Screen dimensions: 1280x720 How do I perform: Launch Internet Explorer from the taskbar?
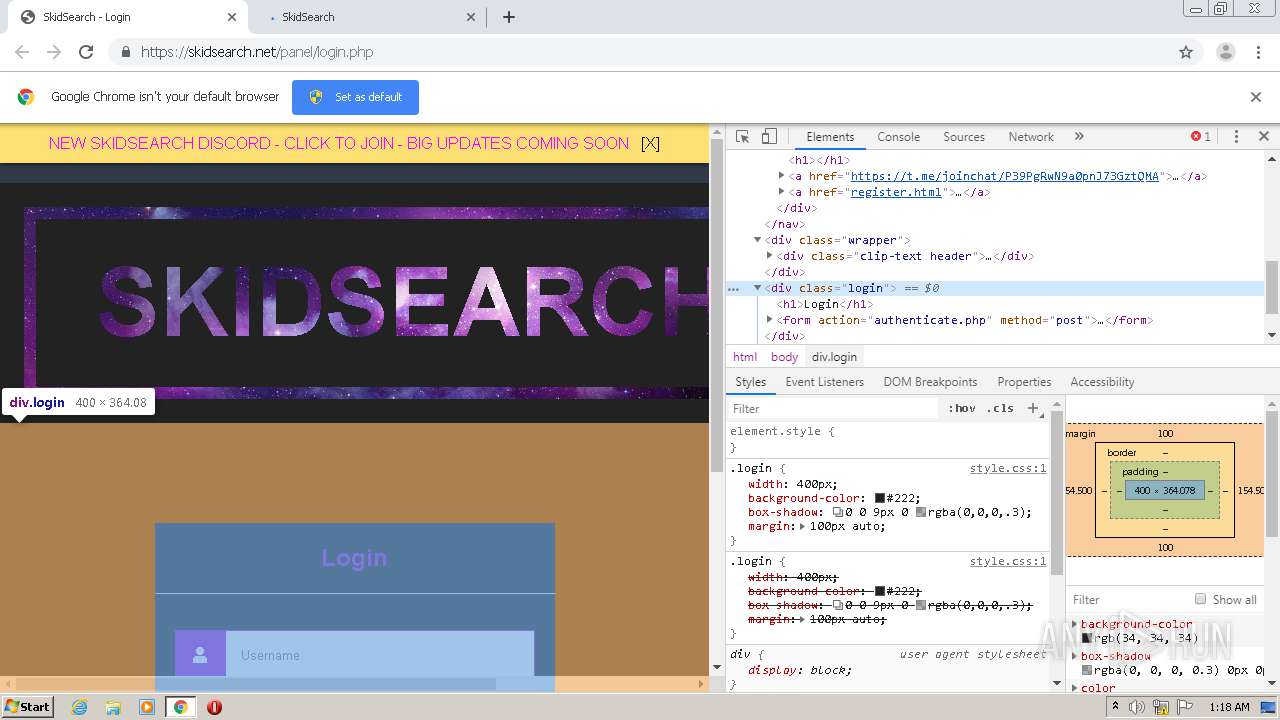pos(79,706)
